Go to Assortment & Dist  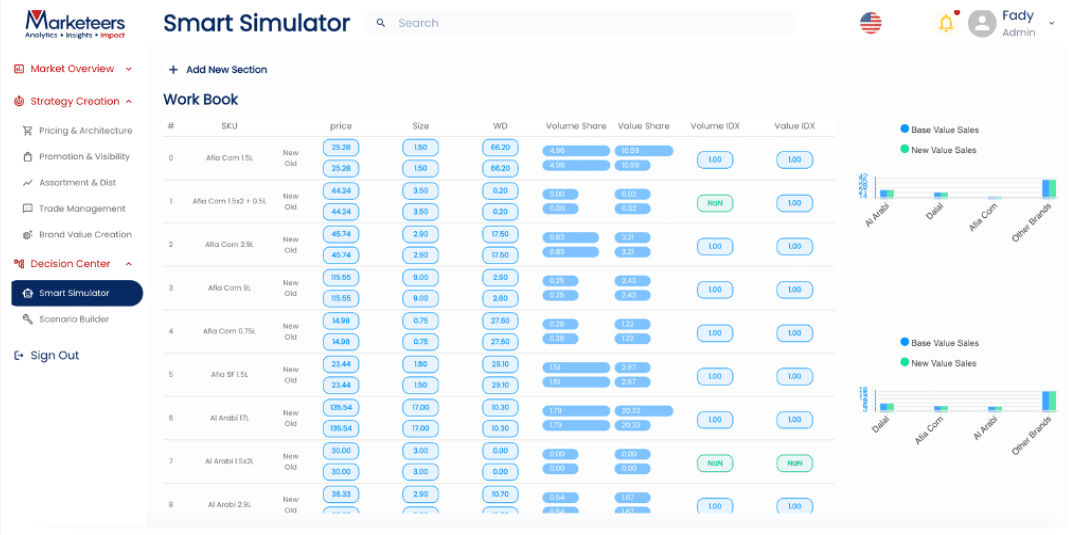(77, 183)
